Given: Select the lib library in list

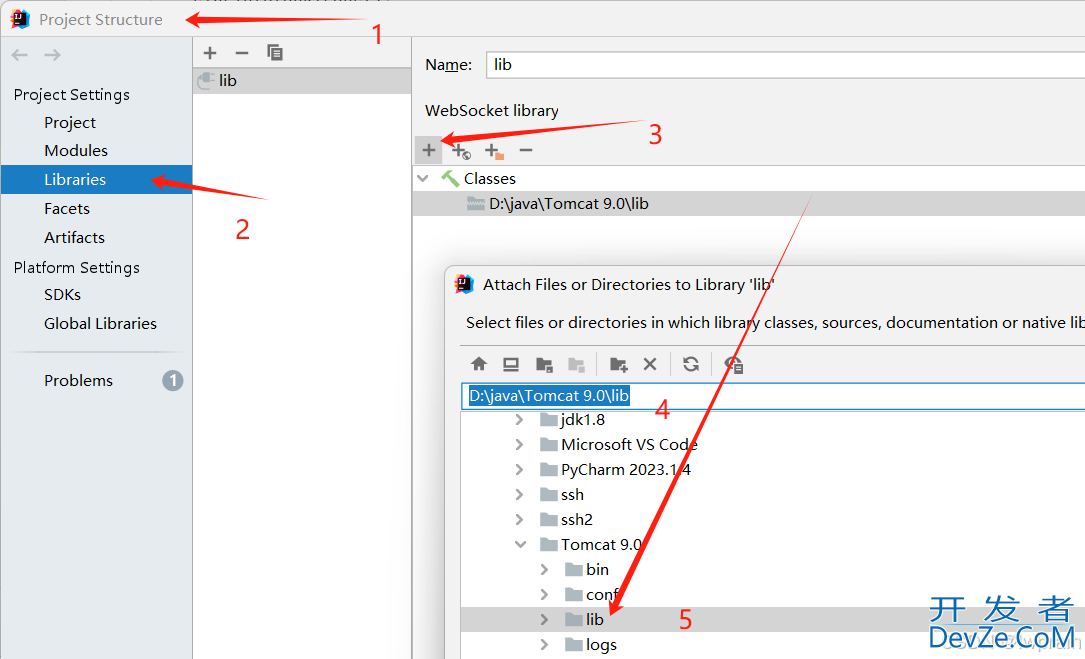Looking at the screenshot, I should (x=302, y=81).
